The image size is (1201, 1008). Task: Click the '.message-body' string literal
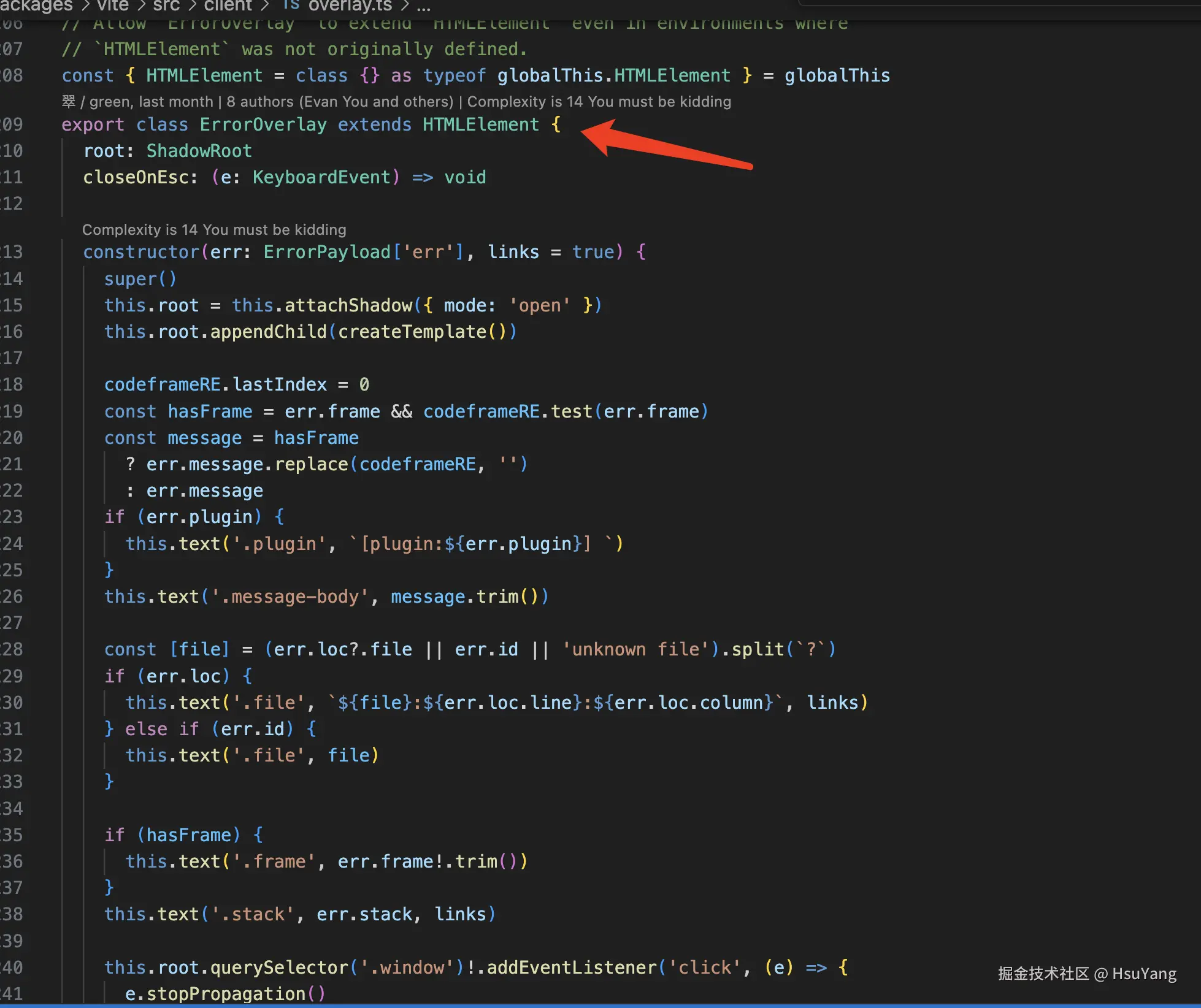(x=290, y=597)
